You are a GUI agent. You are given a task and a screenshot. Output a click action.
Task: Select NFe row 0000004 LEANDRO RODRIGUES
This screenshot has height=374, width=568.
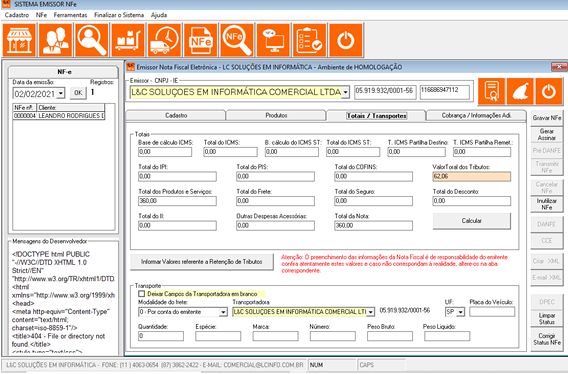click(x=59, y=116)
